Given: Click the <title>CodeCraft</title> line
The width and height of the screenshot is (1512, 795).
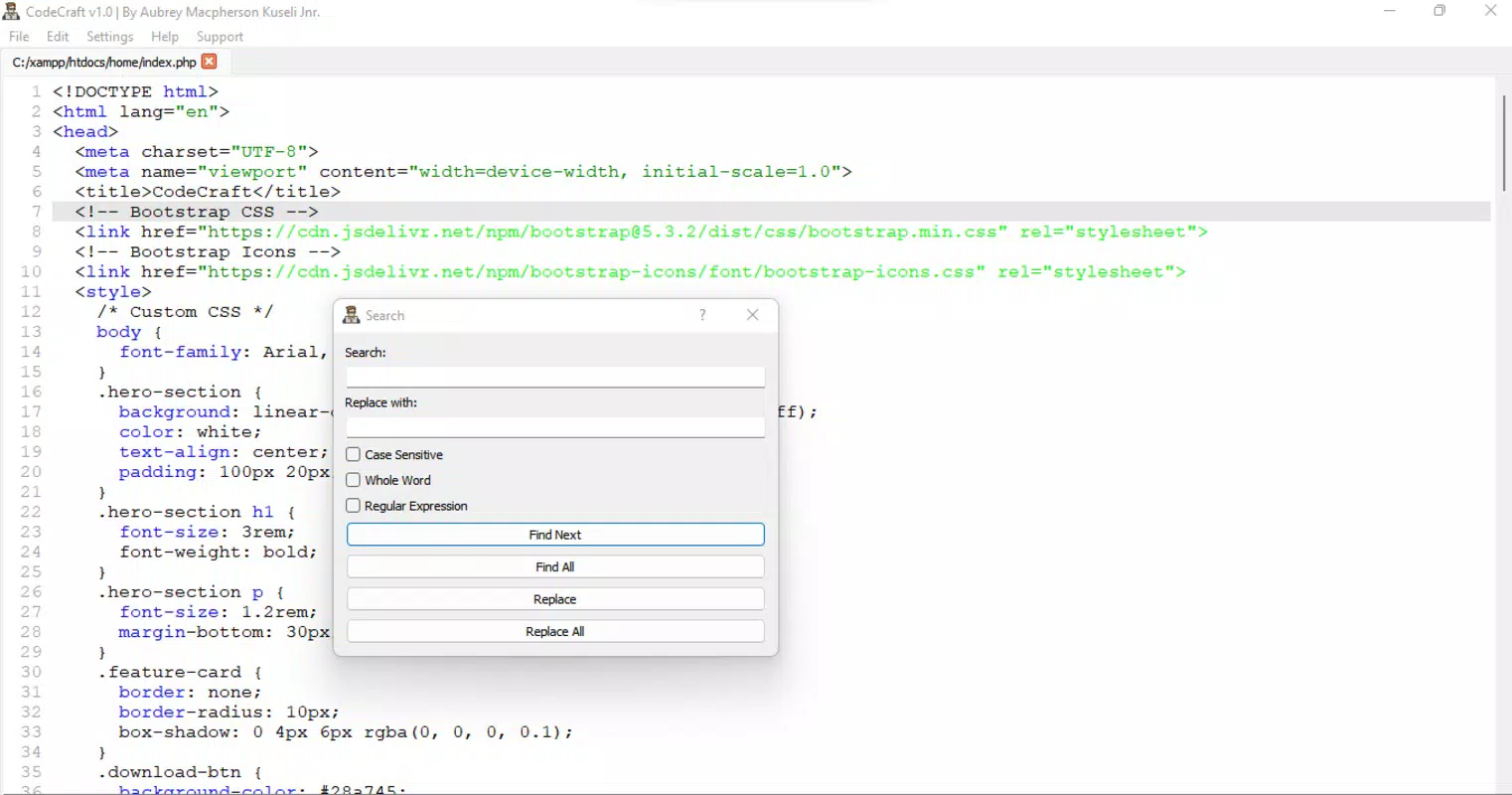Looking at the screenshot, I should (208, 192).
